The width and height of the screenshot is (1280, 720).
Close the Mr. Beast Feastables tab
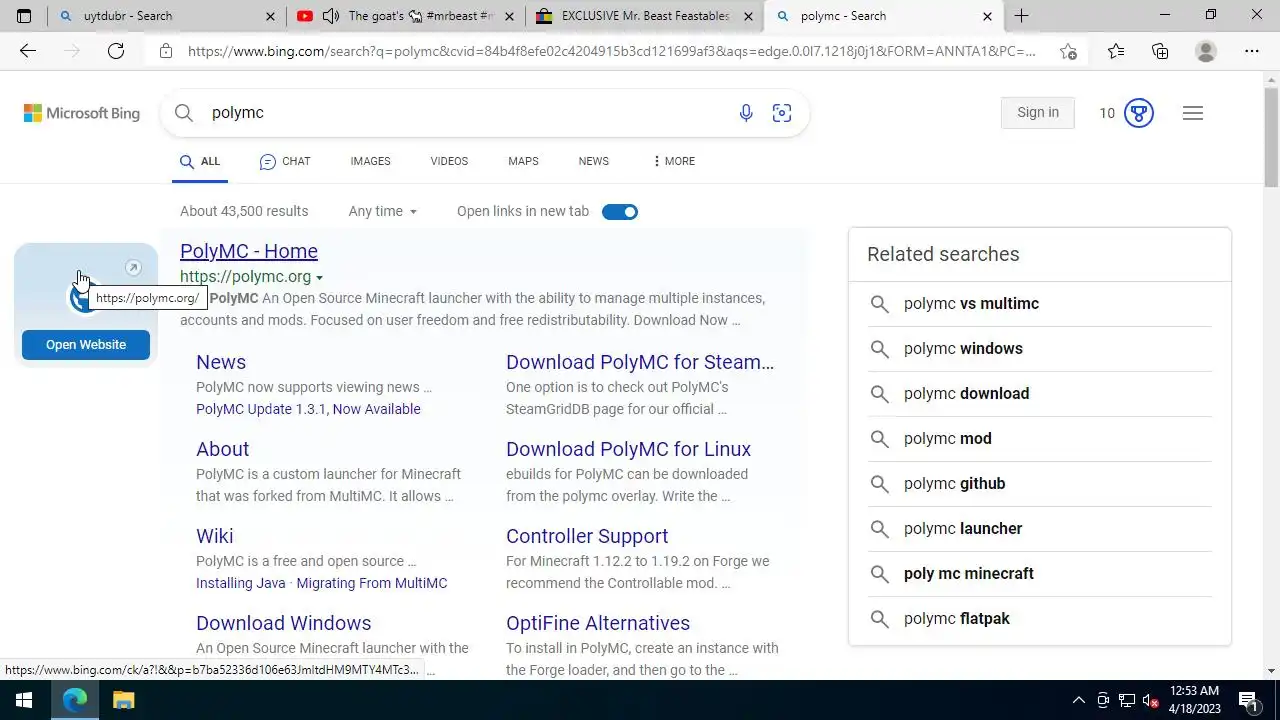[x=748, y=16]
